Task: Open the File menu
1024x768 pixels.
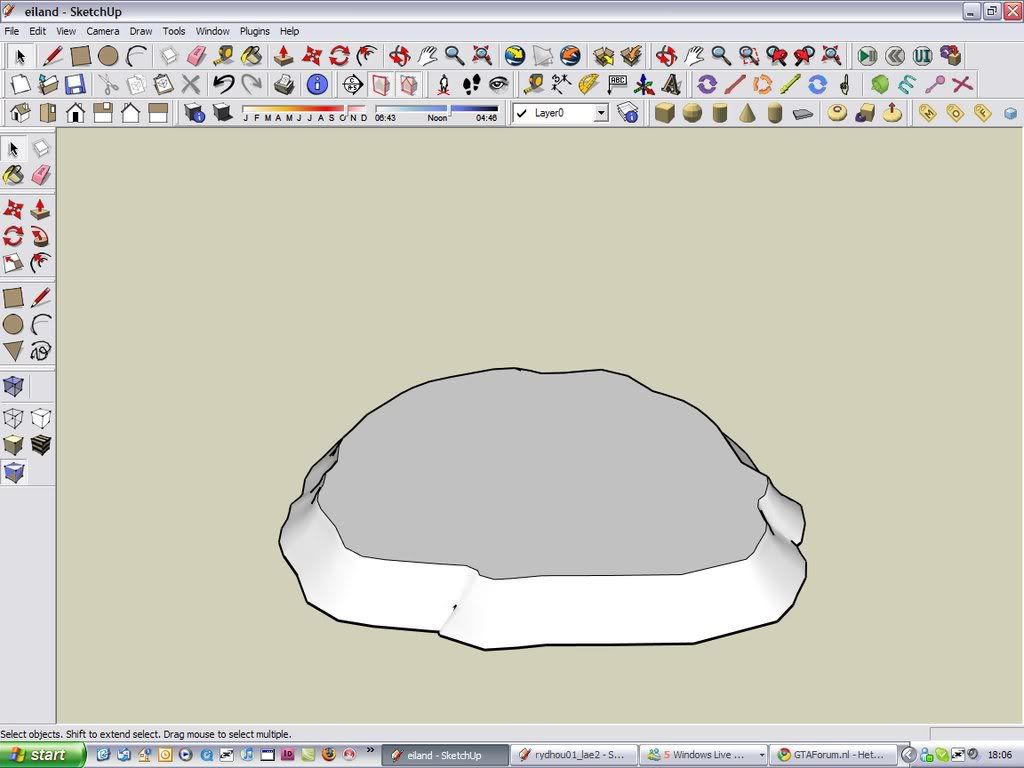Action: click(11, 31)
